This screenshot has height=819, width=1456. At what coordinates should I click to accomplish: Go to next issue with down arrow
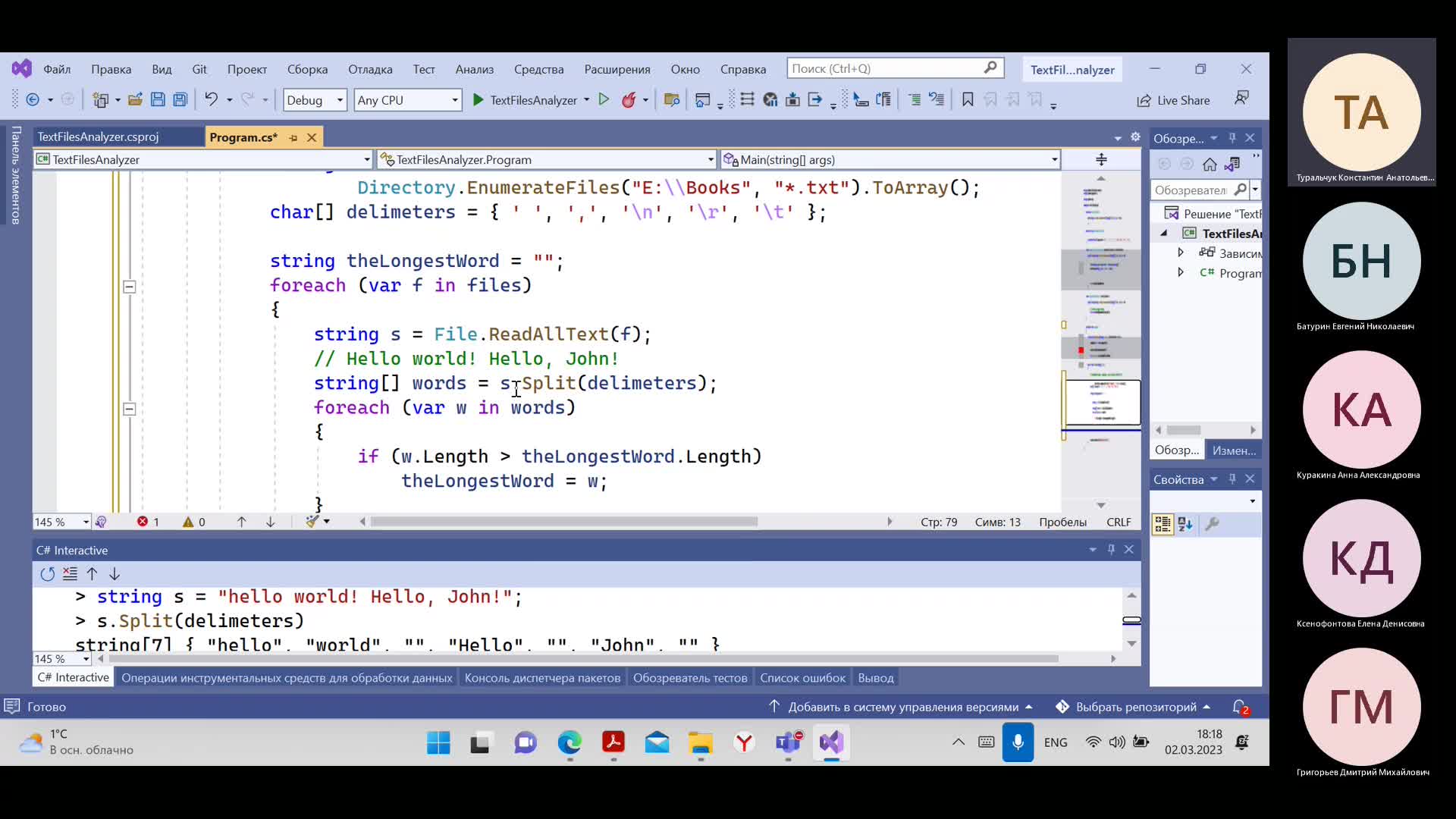coord(270,522)
